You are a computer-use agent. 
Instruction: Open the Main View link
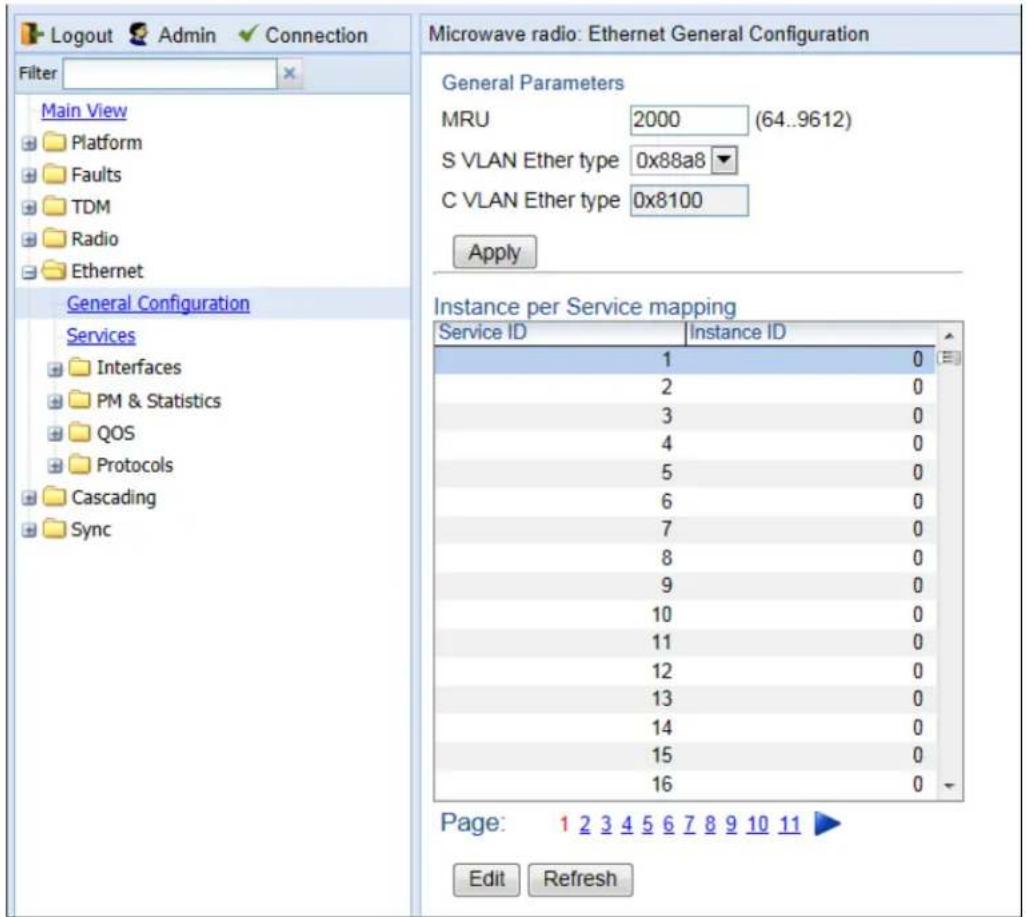84,111
